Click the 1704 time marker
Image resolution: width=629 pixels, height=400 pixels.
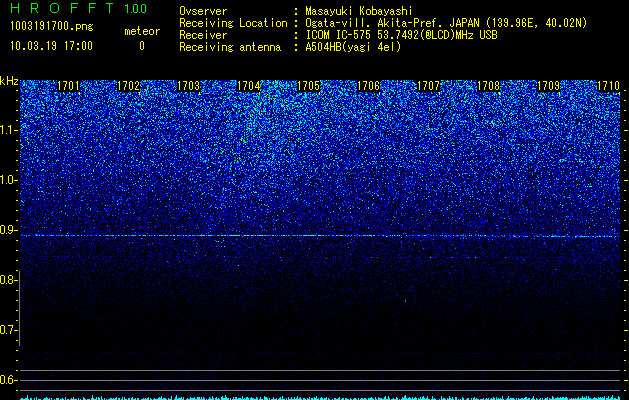pyautogui.click(x=249, y=86)
